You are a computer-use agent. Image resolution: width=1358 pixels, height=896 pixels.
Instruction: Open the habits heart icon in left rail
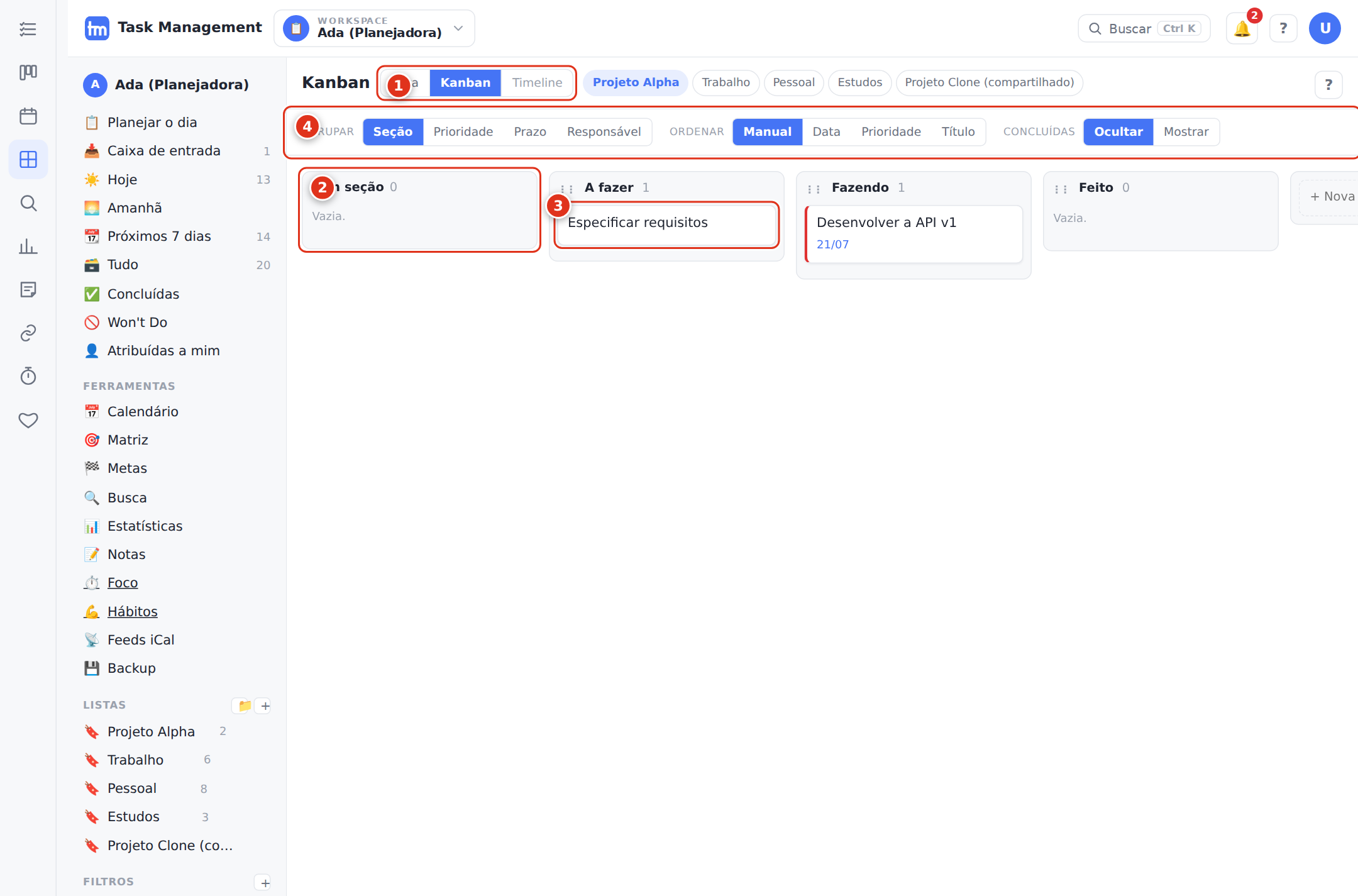pos(28,420)
